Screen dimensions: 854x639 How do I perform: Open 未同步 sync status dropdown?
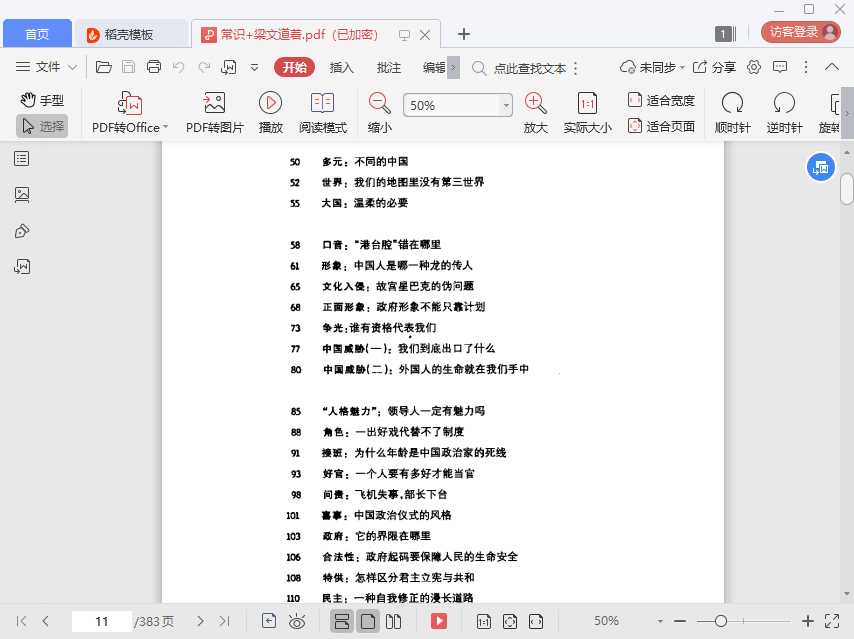(x=652, y=67)
